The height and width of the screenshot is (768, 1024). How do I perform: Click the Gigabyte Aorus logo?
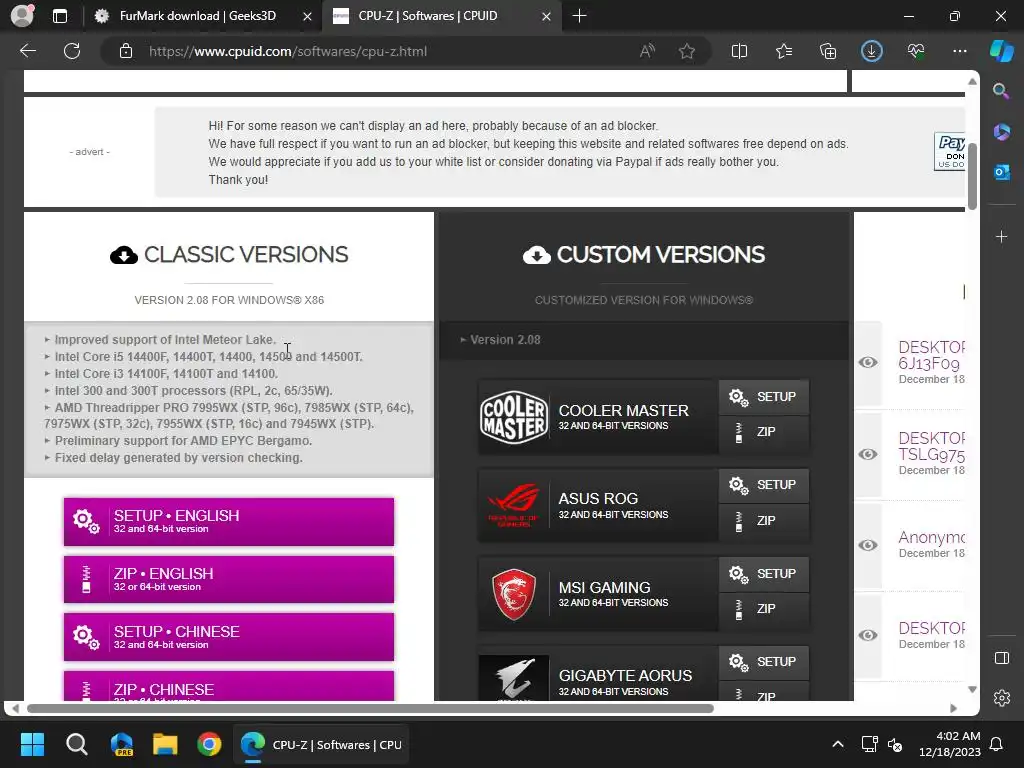pyautogui.click(x=514, y=678)
